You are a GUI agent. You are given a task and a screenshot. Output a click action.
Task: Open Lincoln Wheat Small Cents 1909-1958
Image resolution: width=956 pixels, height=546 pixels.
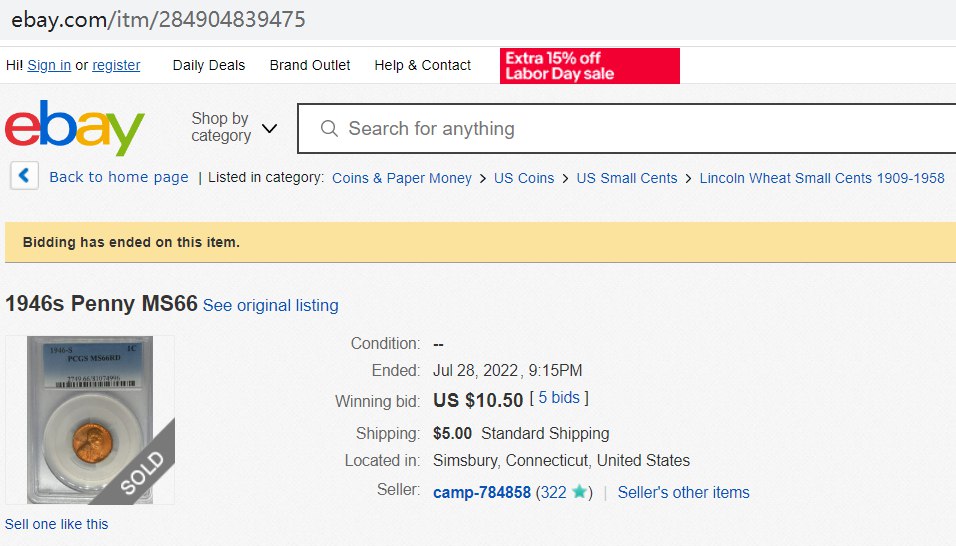click(822, 178)
